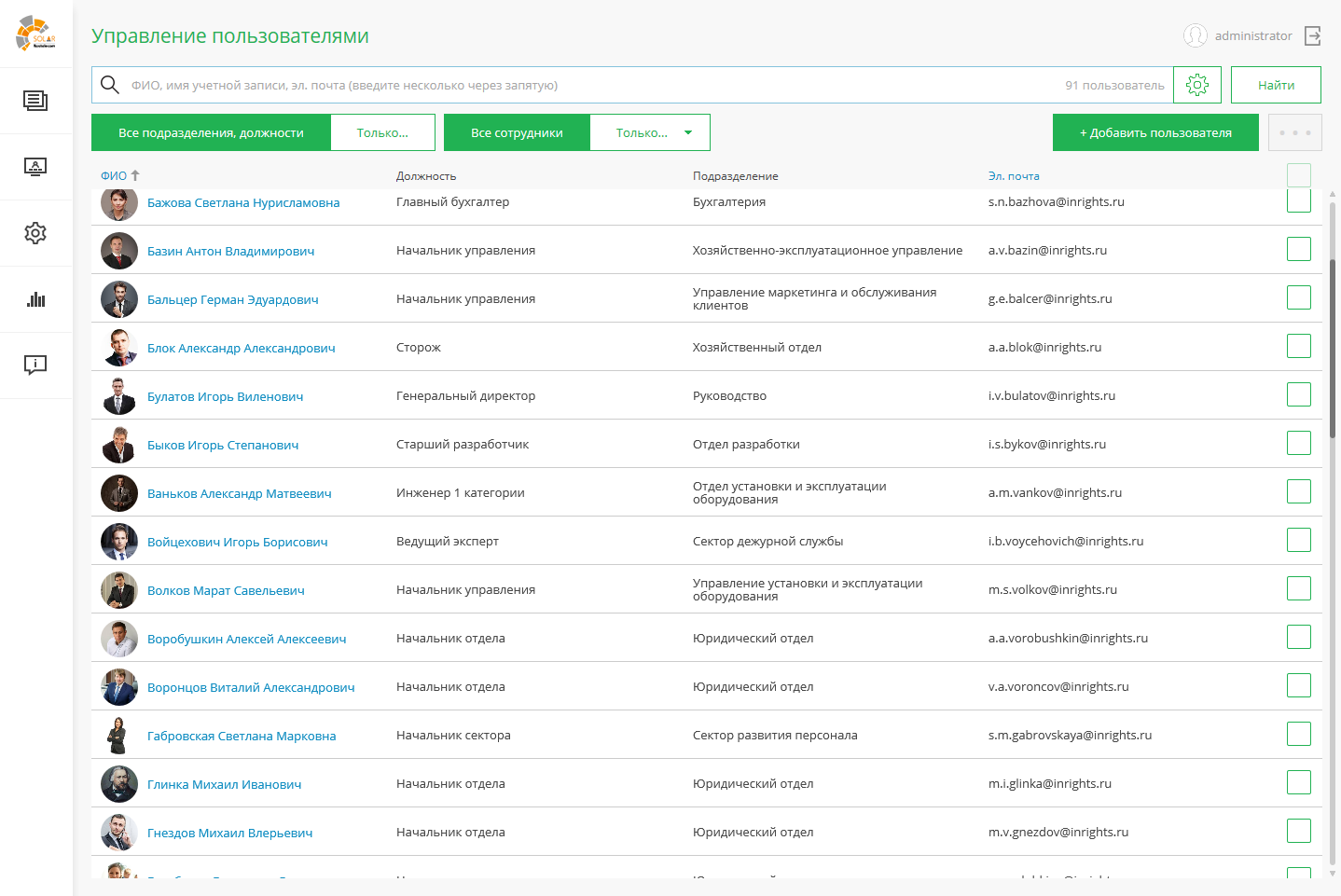
Task: Click the Solar logo icon
Action: [x=35, y=34]
